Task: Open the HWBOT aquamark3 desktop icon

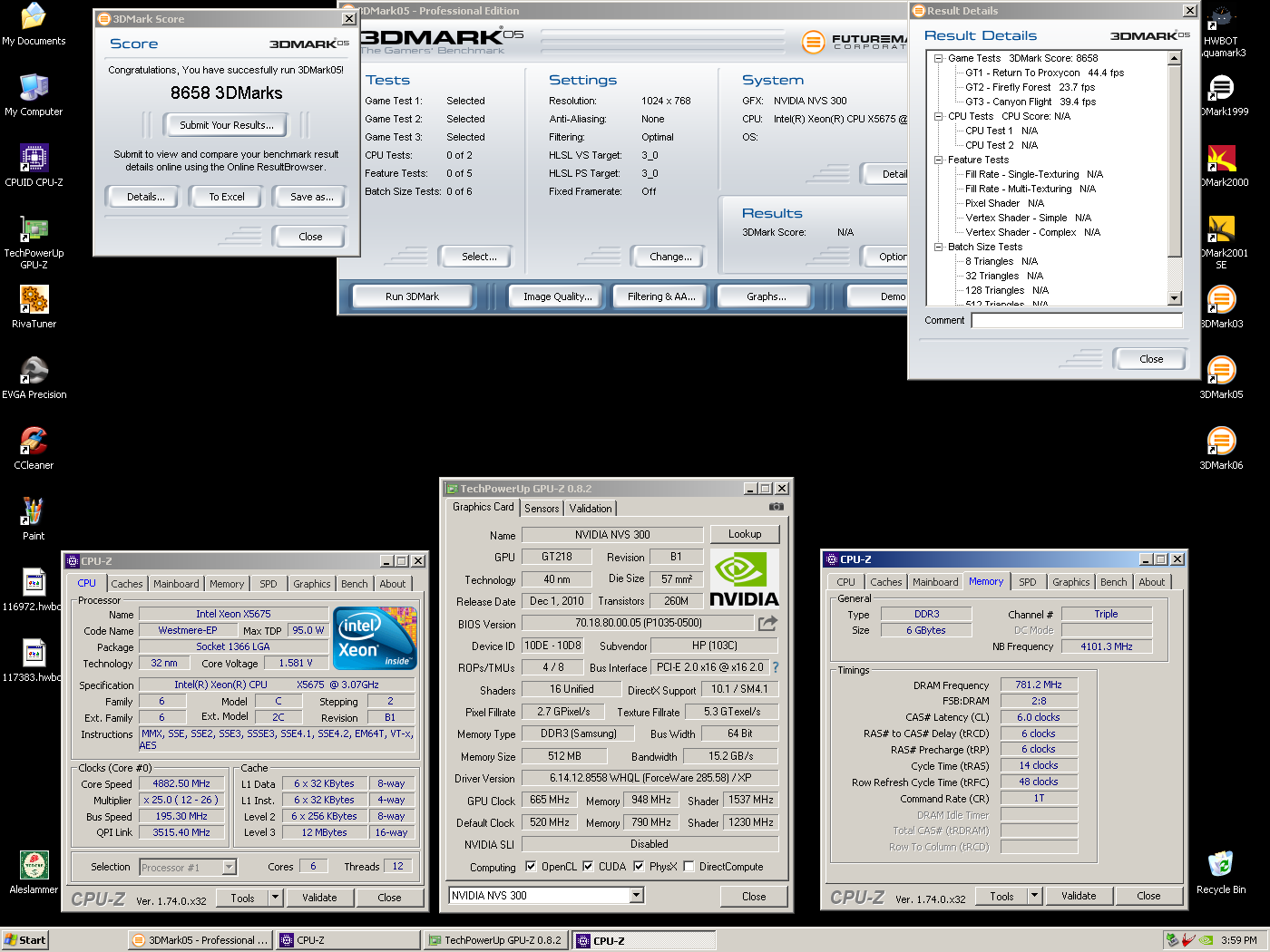Action: coord(1221,30)
